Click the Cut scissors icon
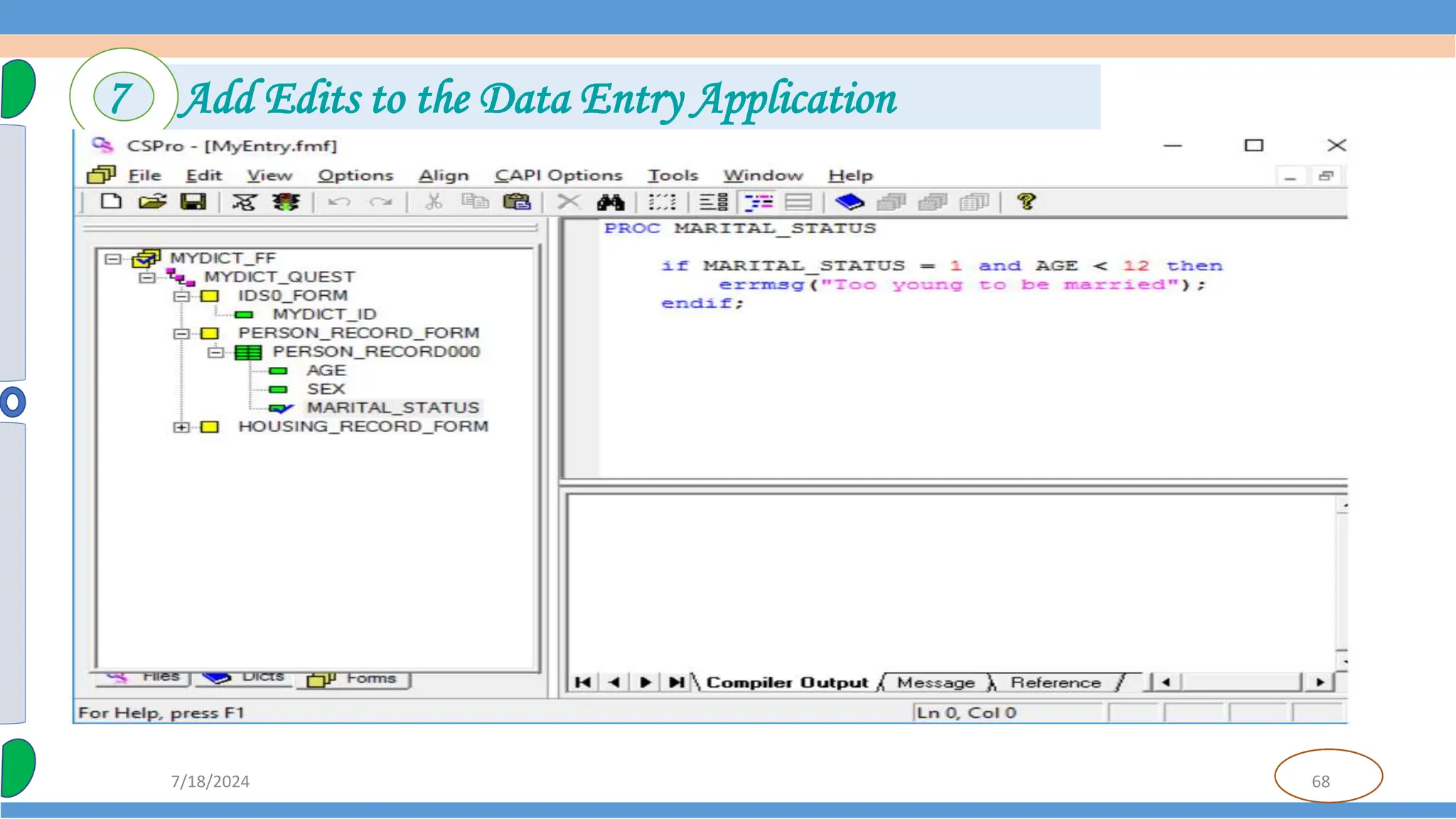The image size is (1456, 819). tap(434, 202)
